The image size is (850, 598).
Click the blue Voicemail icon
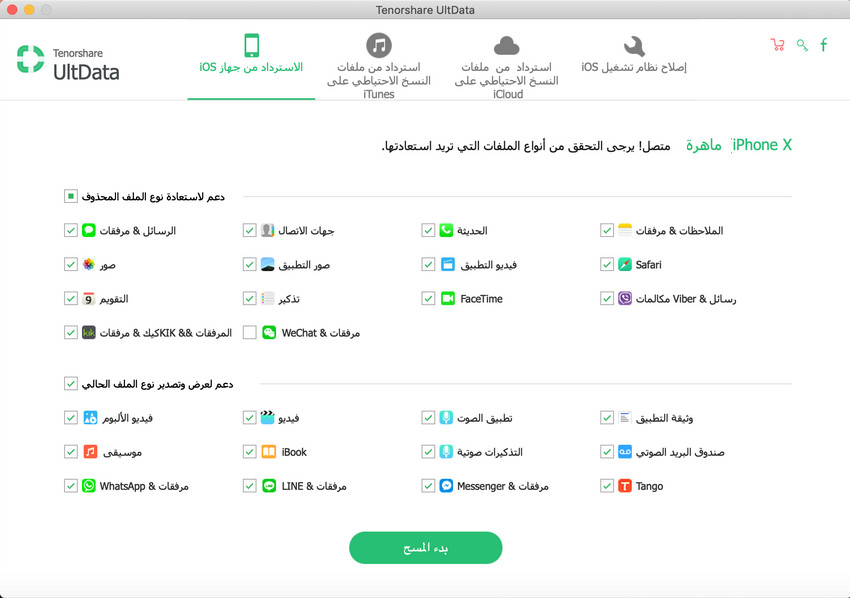point(625,452)
